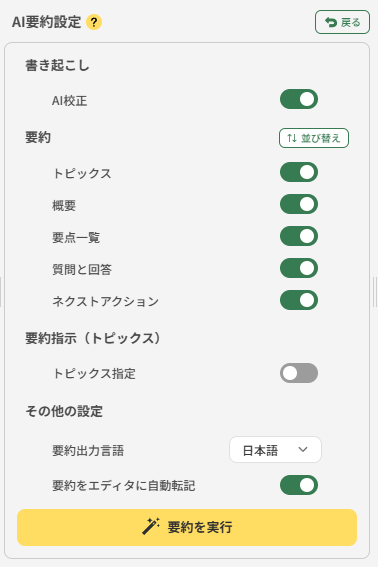The image size is (378, 567).
Task: Click the back arrow icon in 戻る button
Action: (331, 22)
